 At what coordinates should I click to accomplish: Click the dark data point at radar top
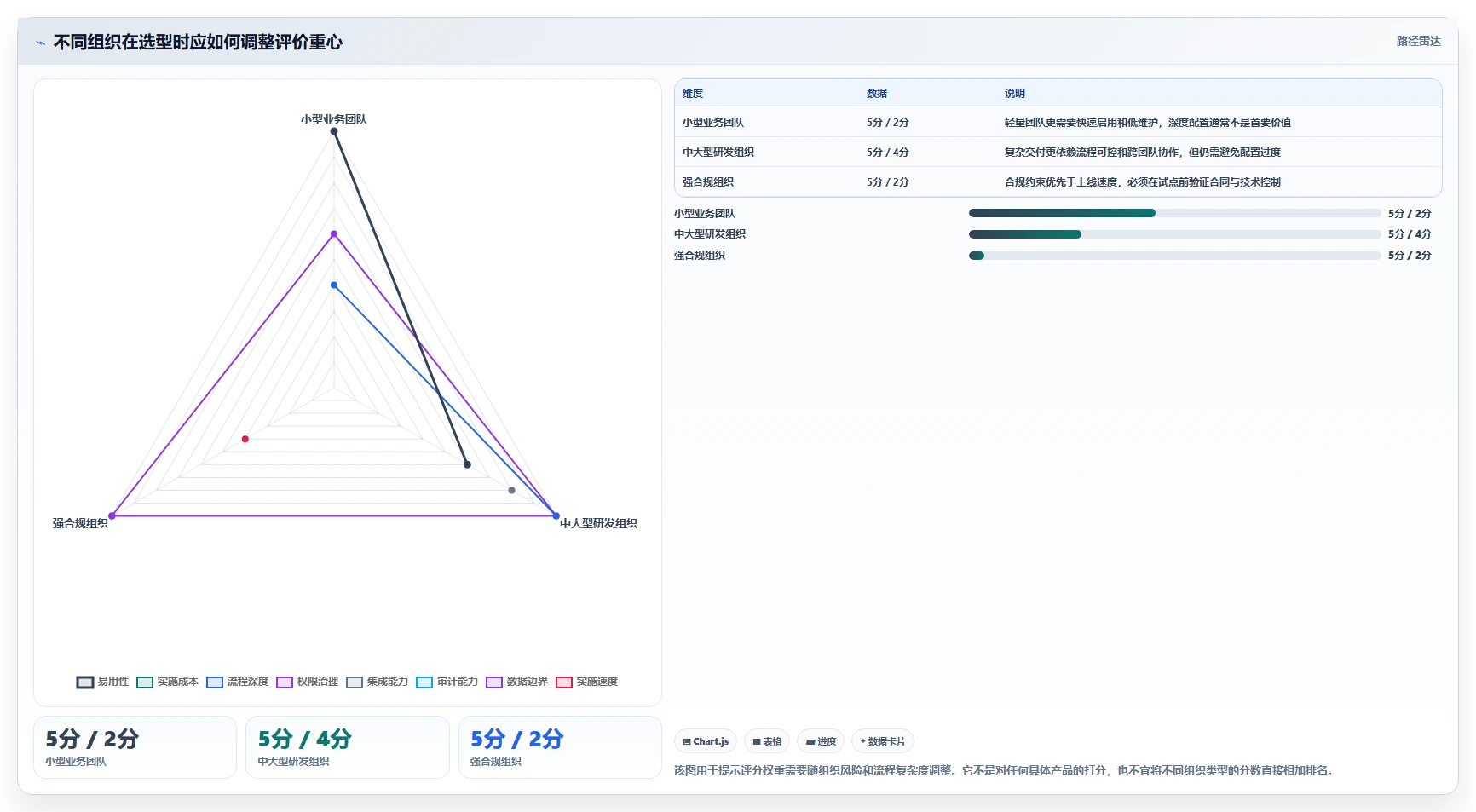coord(334,131)
